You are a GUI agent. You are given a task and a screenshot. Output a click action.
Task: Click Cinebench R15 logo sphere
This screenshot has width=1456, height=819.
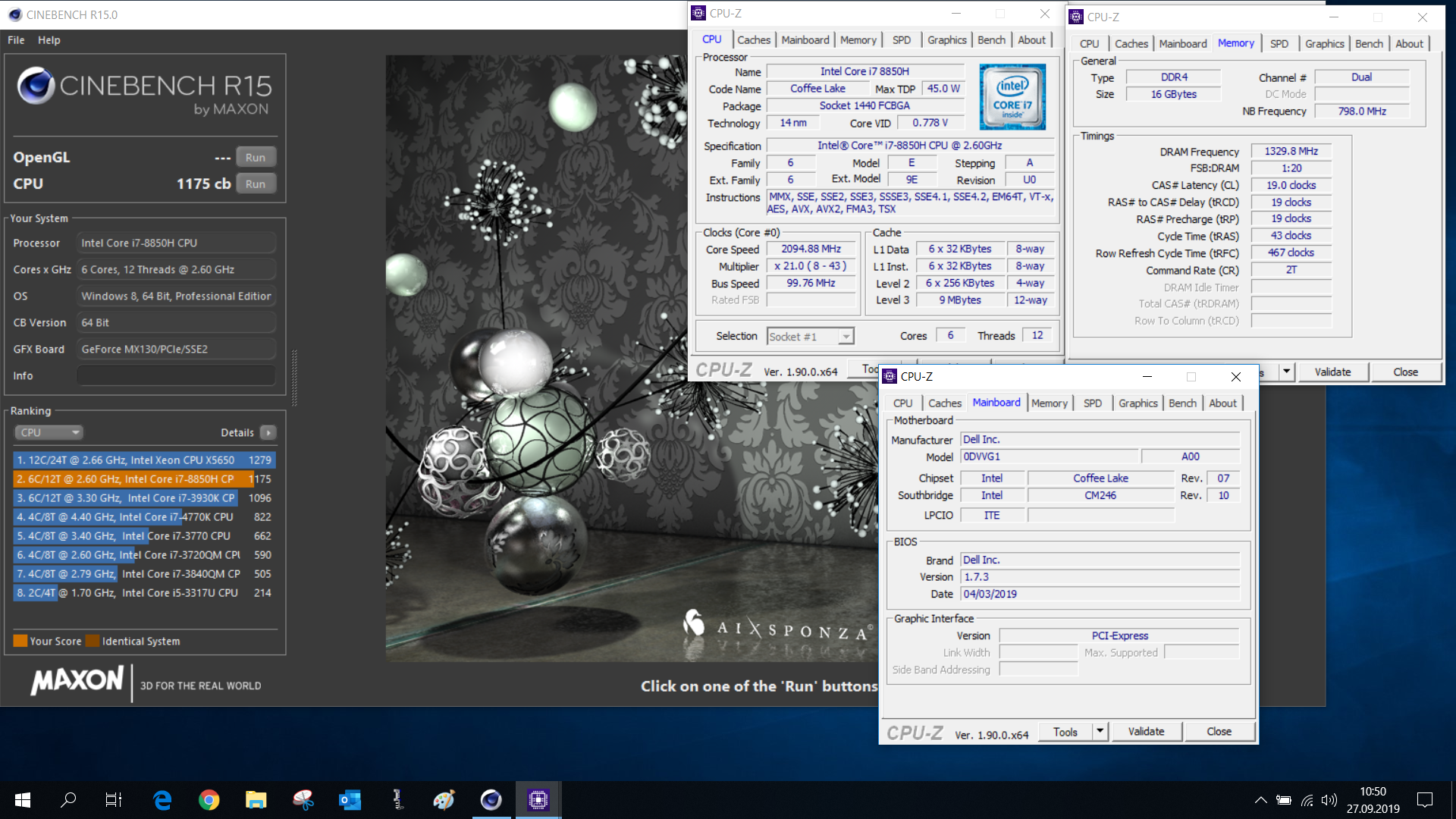click(x=36, y=86)
